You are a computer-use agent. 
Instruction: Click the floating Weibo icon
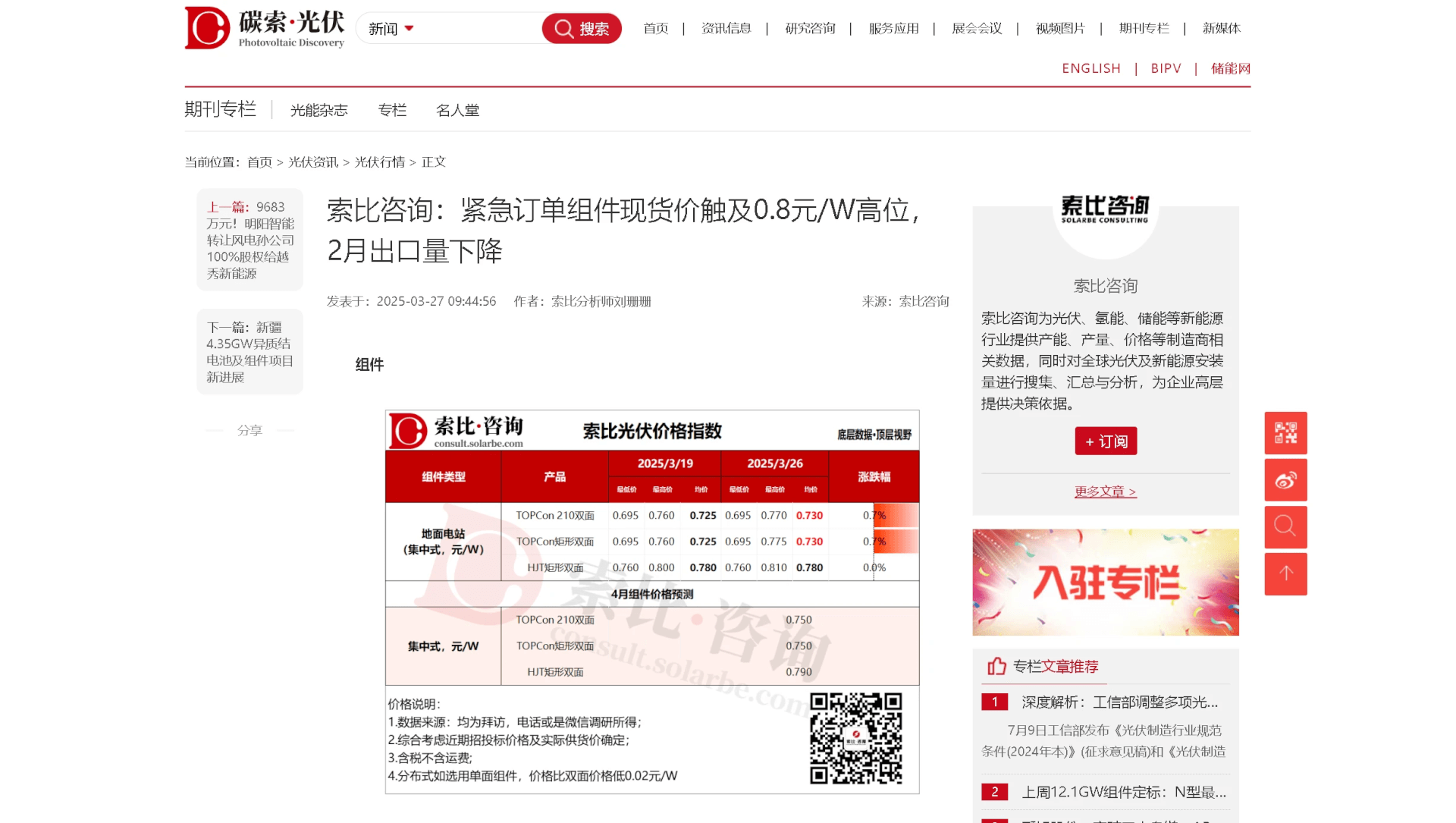pyautogui.click(x=1285, y=480)
